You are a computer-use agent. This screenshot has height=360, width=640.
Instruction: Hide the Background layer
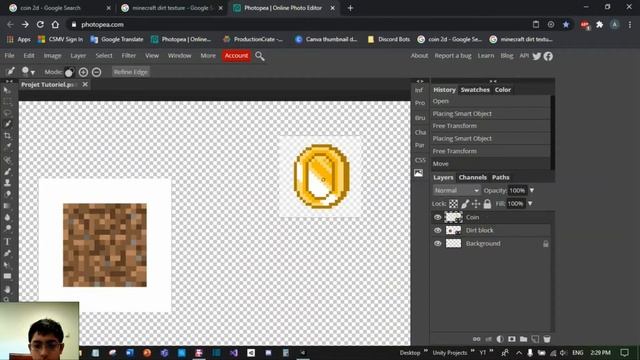(438, 243)
